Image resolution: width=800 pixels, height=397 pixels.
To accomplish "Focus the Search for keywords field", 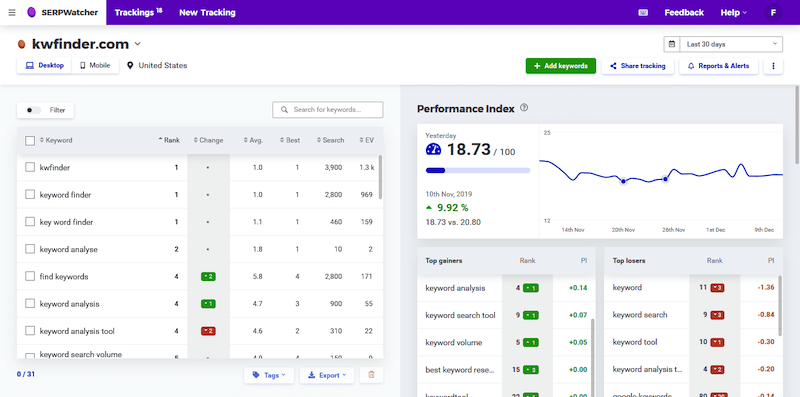I will tap(328, 110).
